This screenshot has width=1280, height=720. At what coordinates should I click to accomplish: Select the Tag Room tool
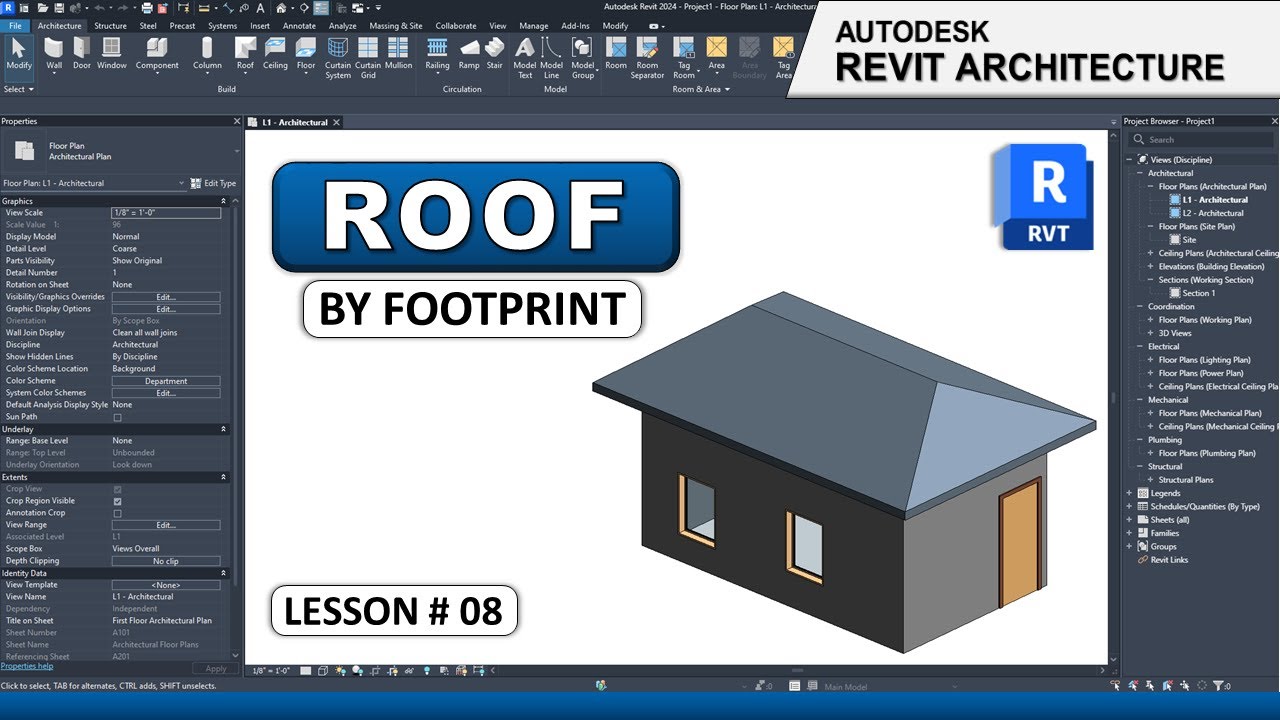(684, 58)
